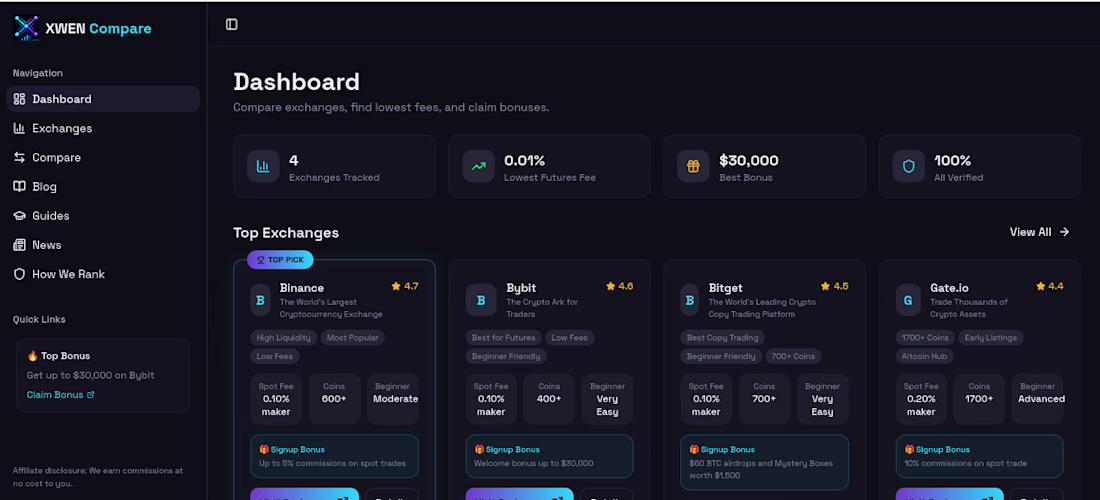Click the All Verified shield icon
This screenshot has width=1100, height=500.
click(x=908, y=166)
